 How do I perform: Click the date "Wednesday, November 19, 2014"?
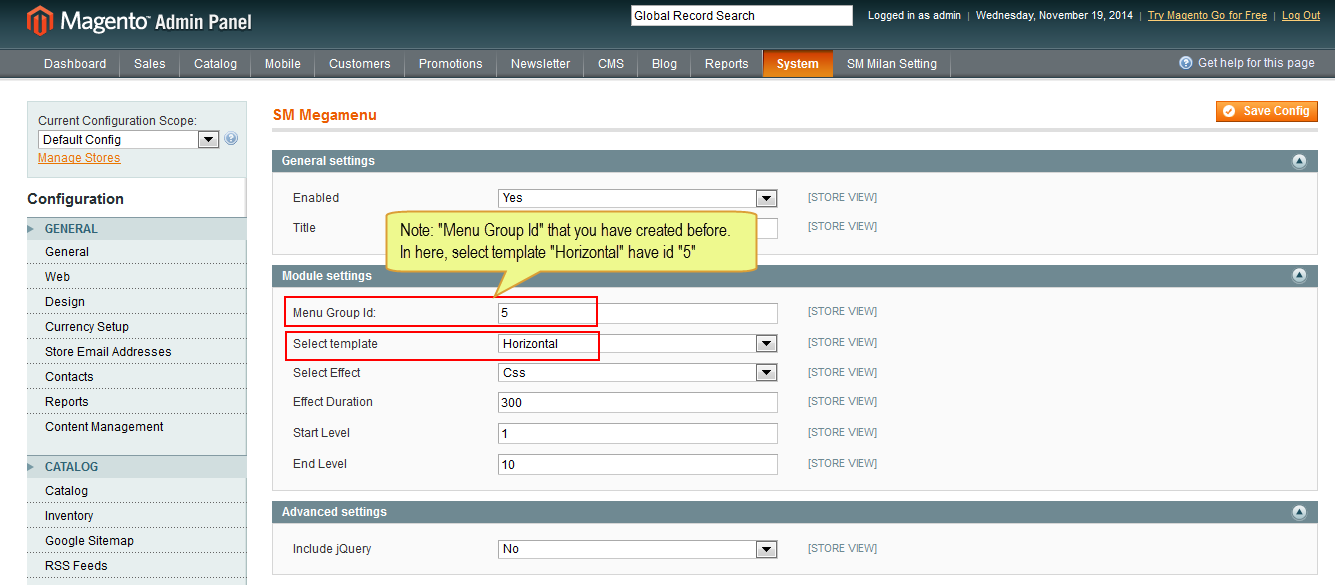pyautogui.click(x=1054, y=15)
